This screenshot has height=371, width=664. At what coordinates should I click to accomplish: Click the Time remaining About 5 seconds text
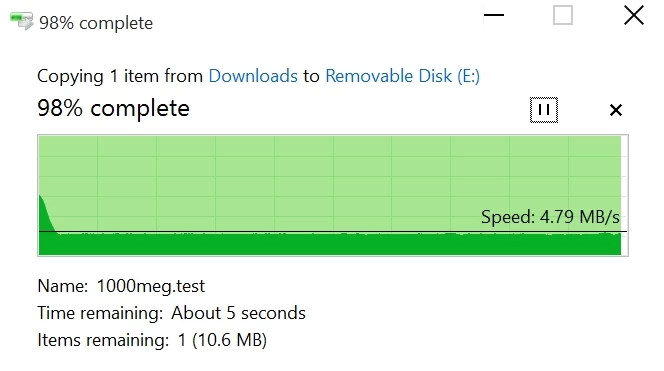click(172, 313)
